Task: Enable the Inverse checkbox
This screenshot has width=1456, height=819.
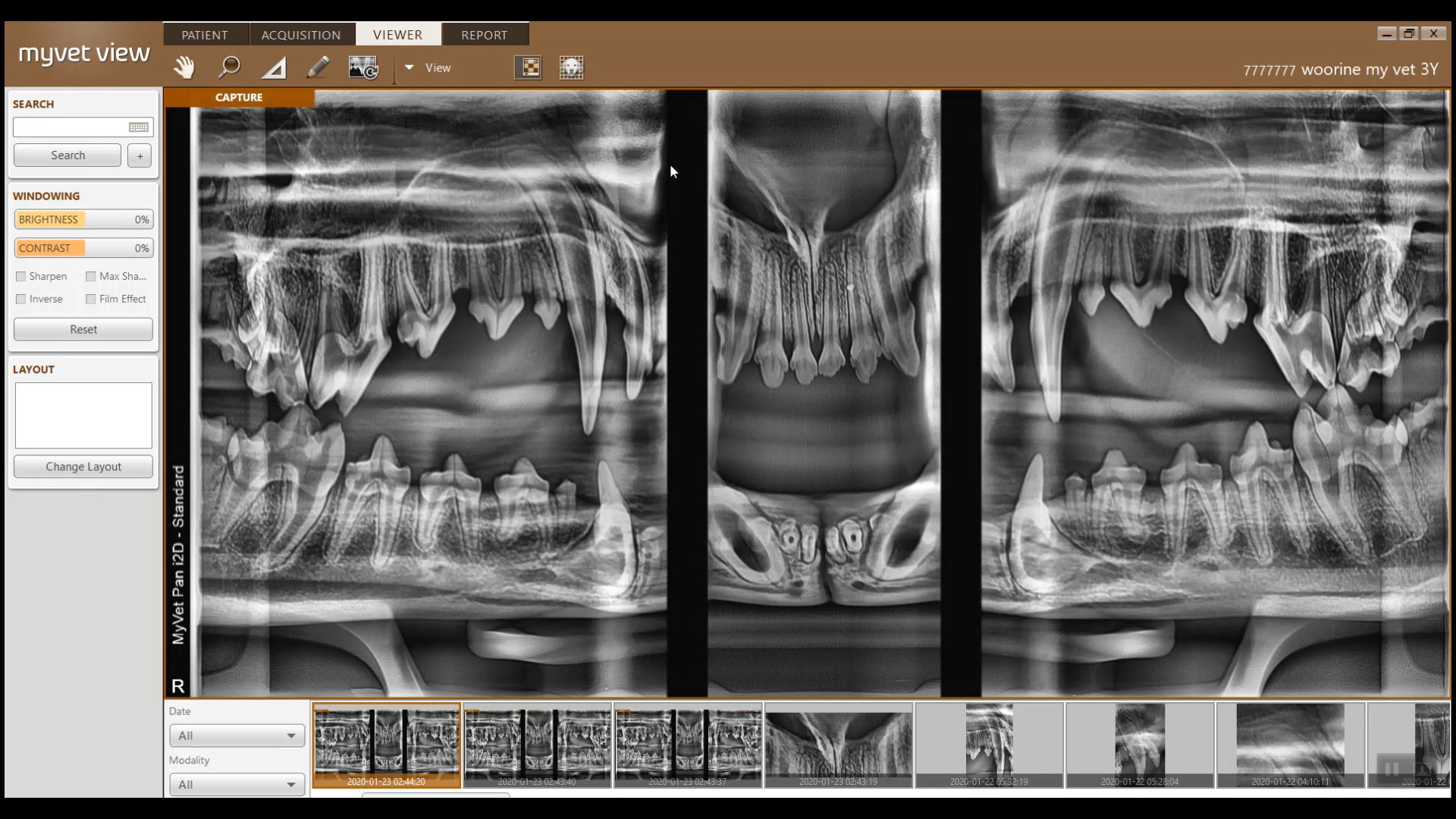Action: pyautogui.click(x=21, y=299)
